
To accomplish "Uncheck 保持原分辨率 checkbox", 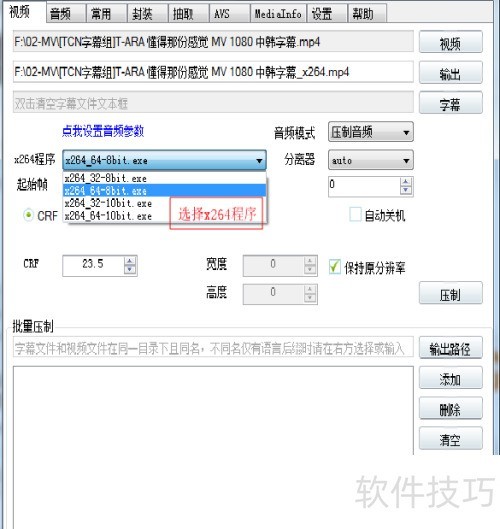I will 335,267.
